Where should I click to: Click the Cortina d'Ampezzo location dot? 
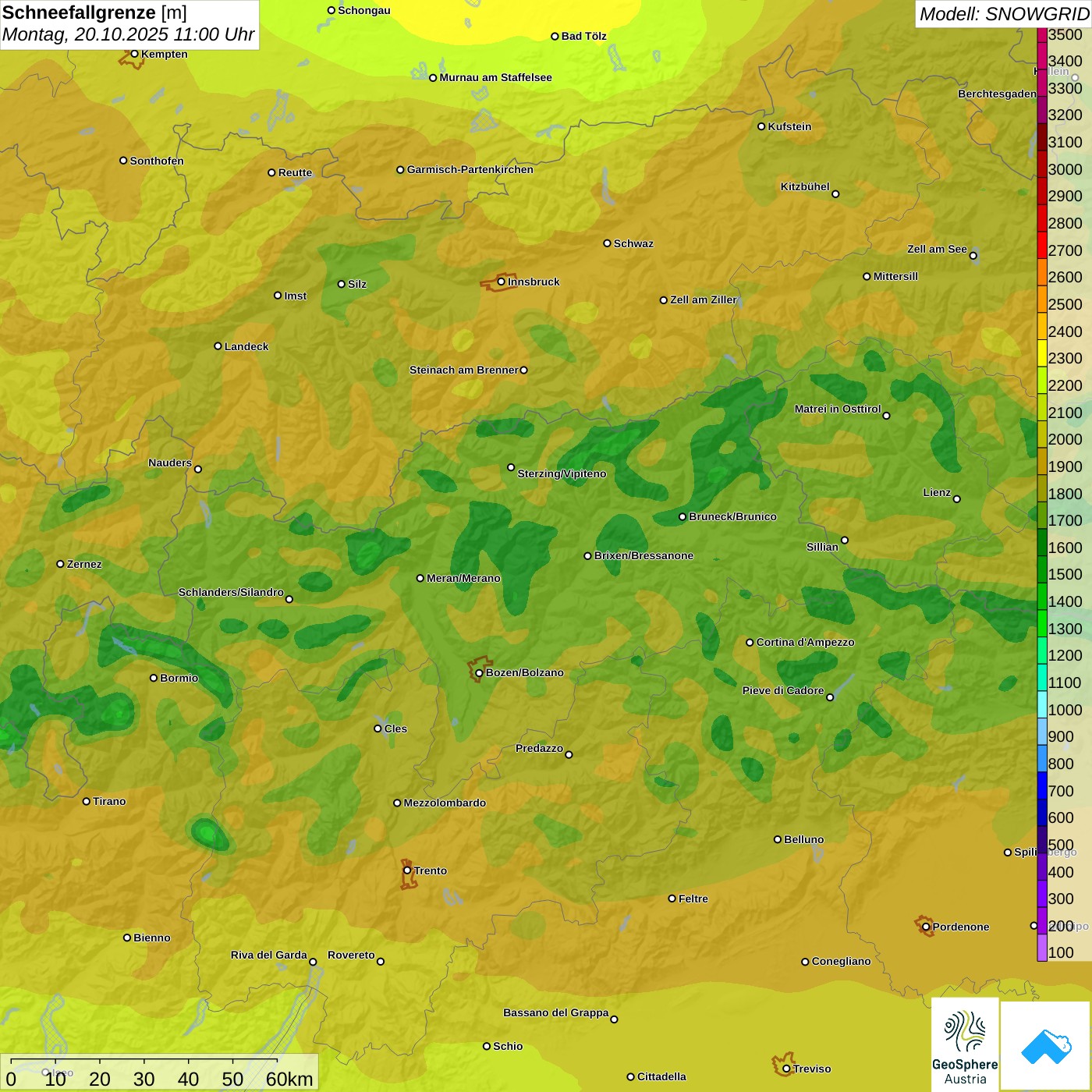(750, 643)
